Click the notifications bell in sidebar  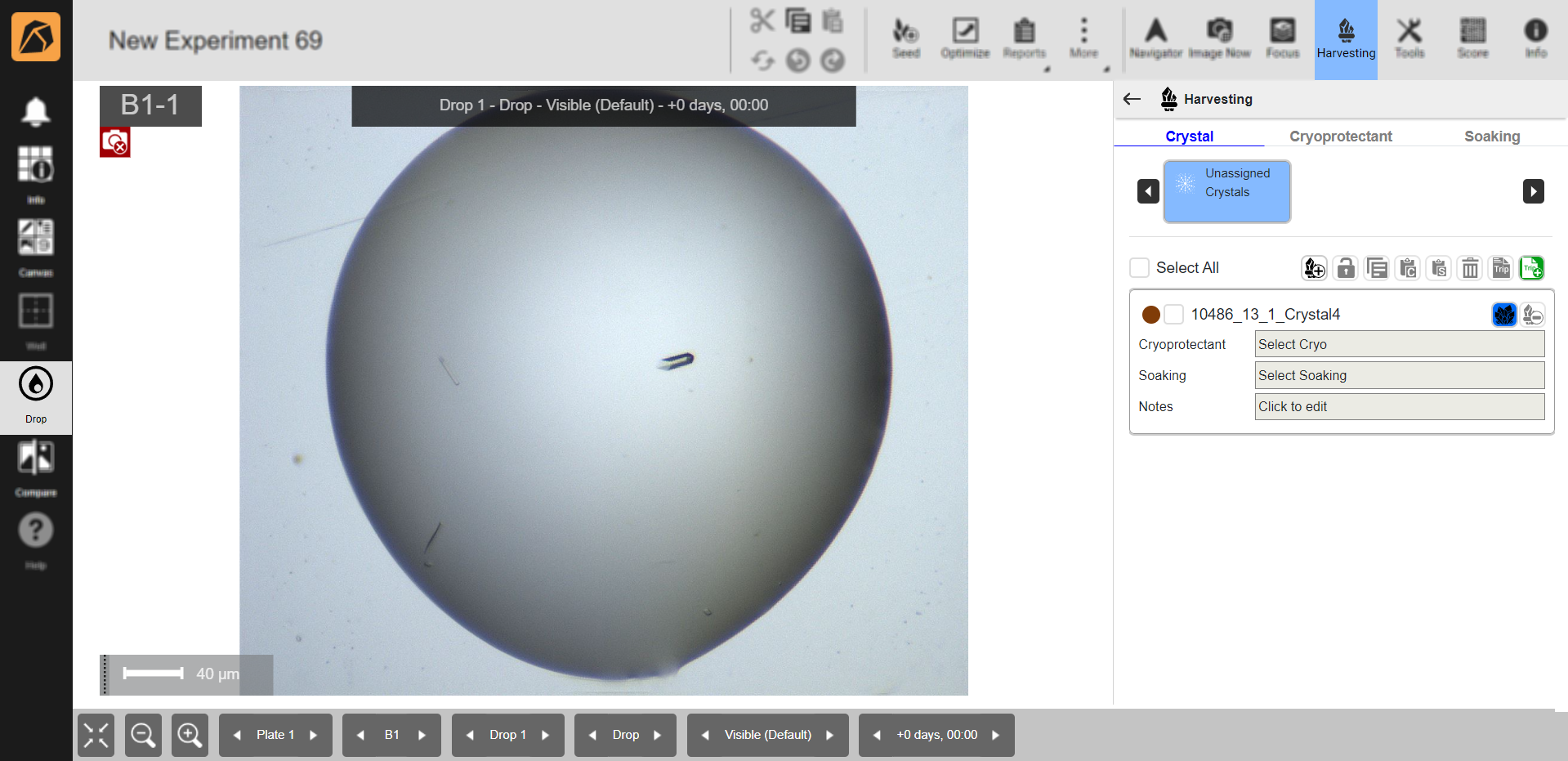pos(35,112)
